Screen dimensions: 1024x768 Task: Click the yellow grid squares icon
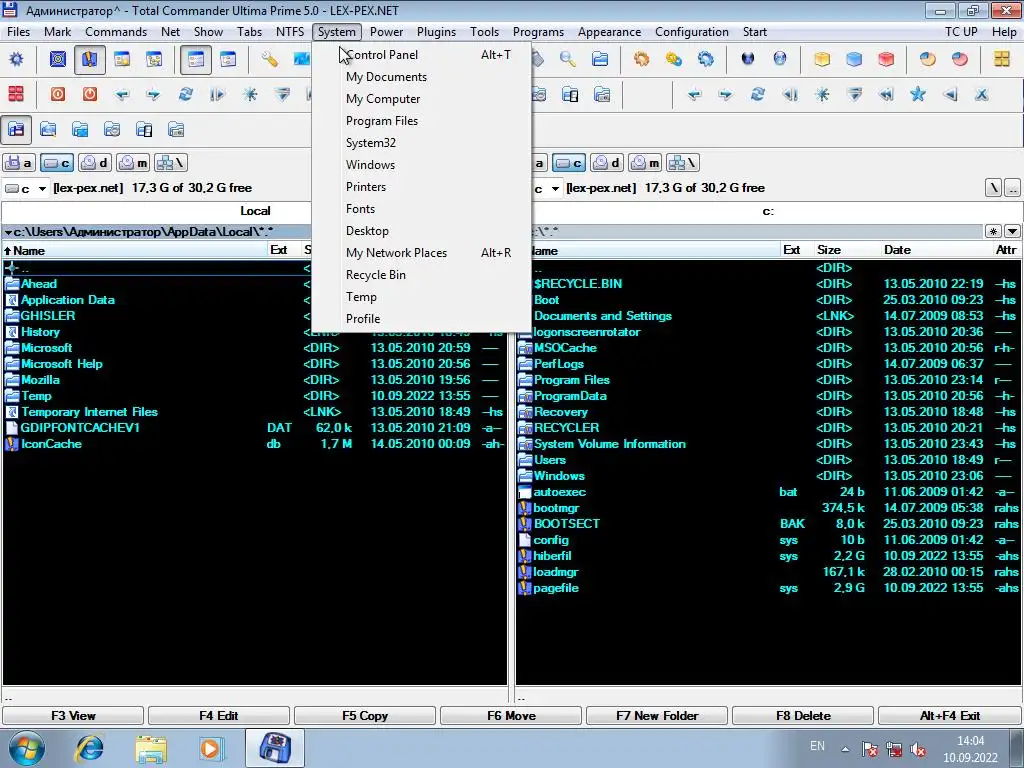(1002, 59)
